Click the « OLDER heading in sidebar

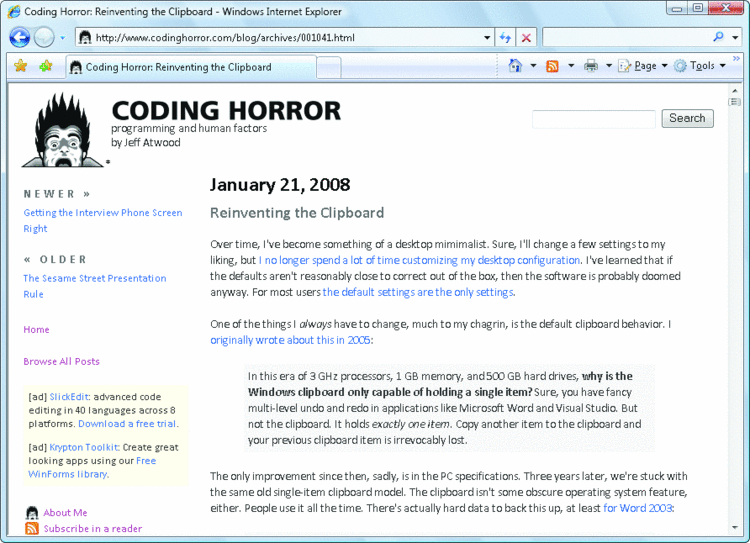pos(55,259)
